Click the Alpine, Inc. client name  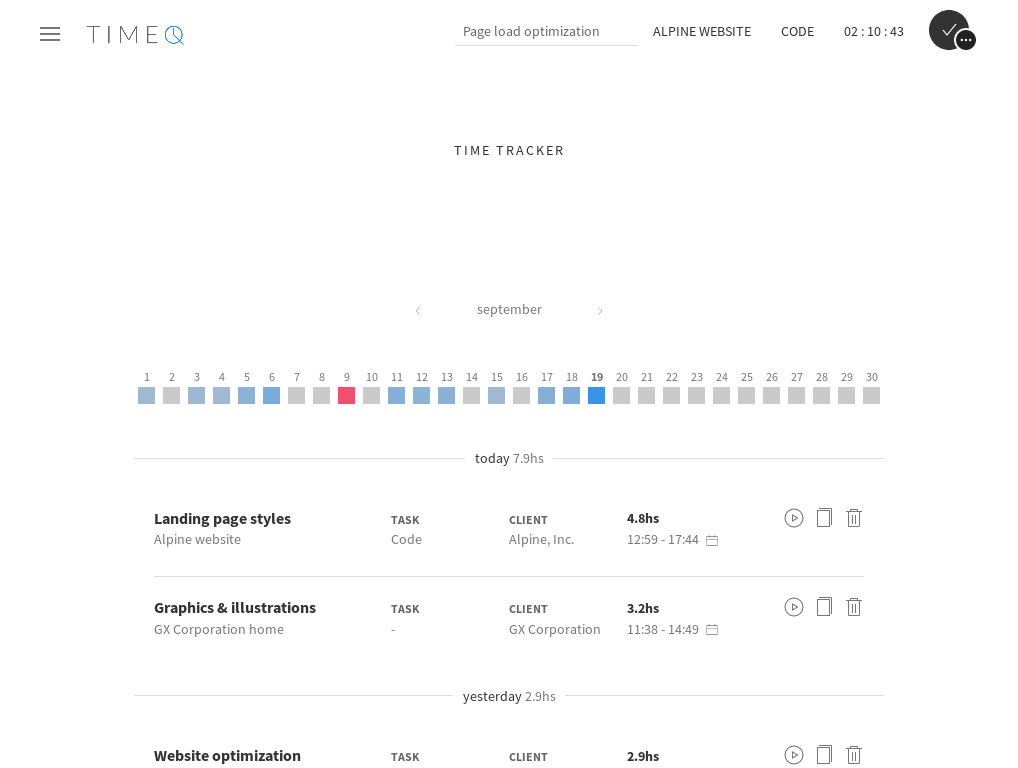541,539
